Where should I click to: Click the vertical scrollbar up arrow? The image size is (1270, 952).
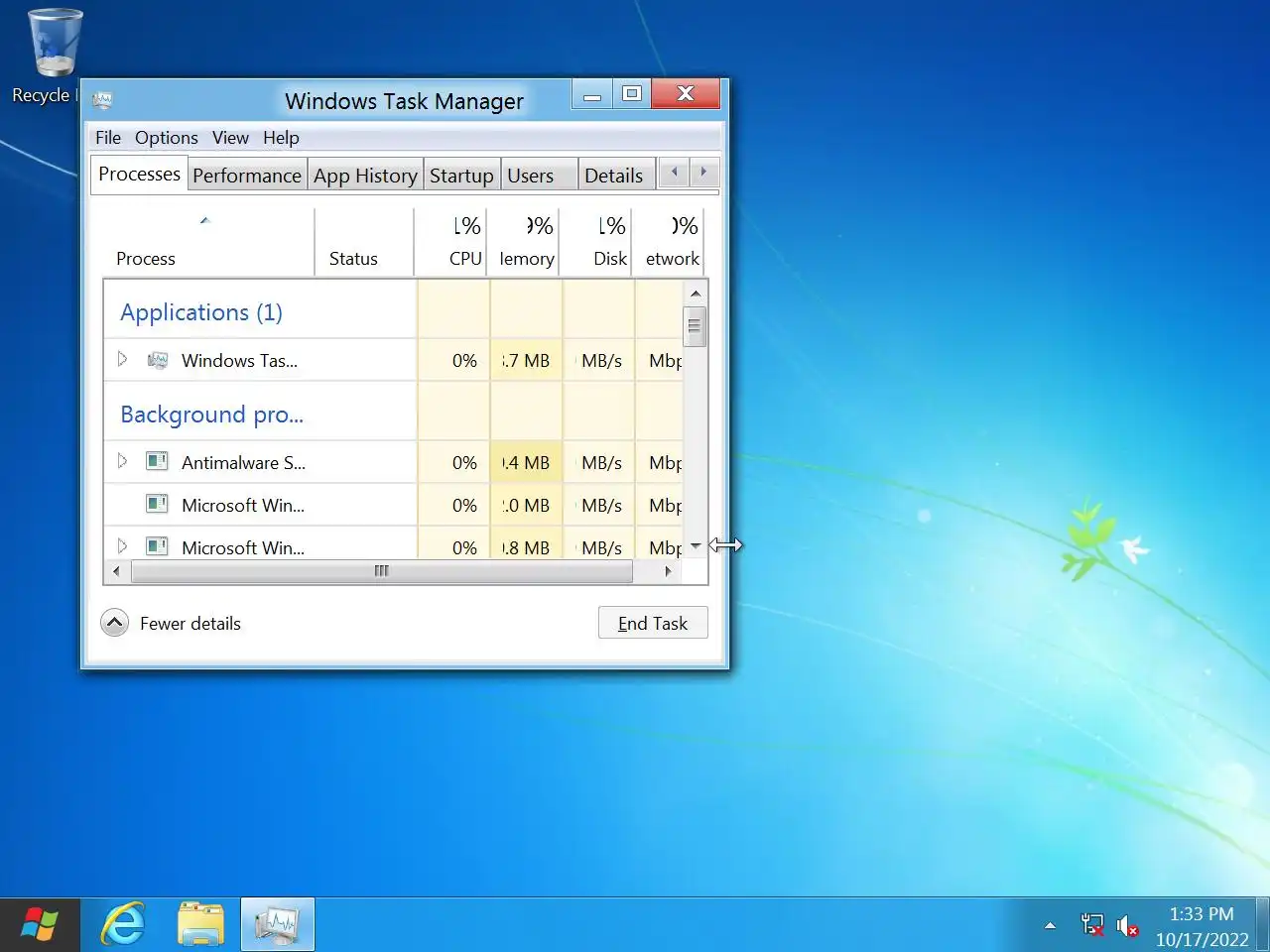(x=696, y=294)
